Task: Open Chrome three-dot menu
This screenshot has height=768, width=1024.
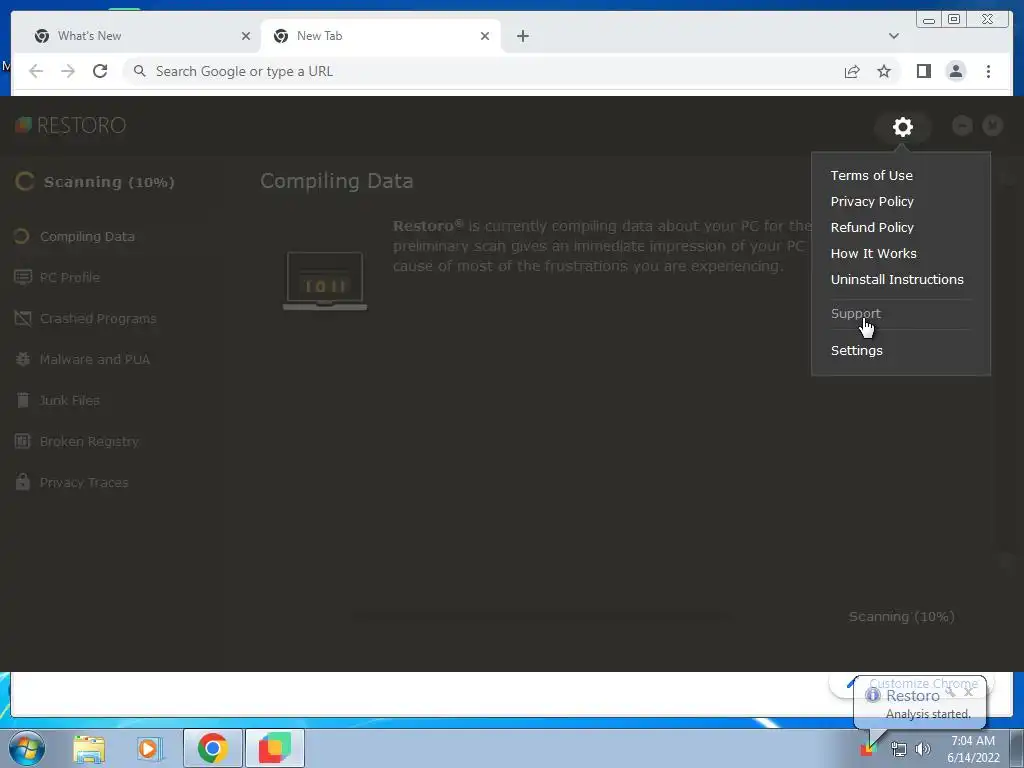Action: tap(988, 71)
